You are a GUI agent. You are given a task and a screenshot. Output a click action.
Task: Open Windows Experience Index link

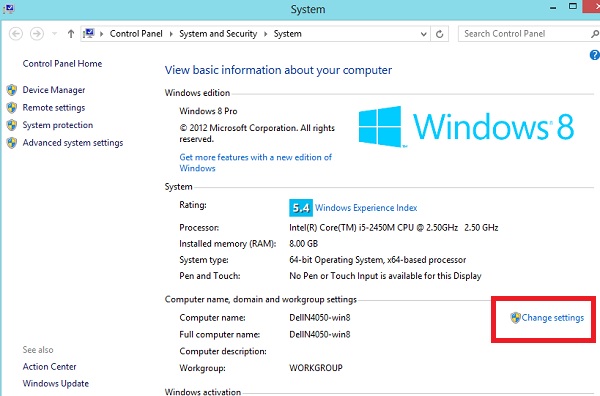(x=366, y=208)
